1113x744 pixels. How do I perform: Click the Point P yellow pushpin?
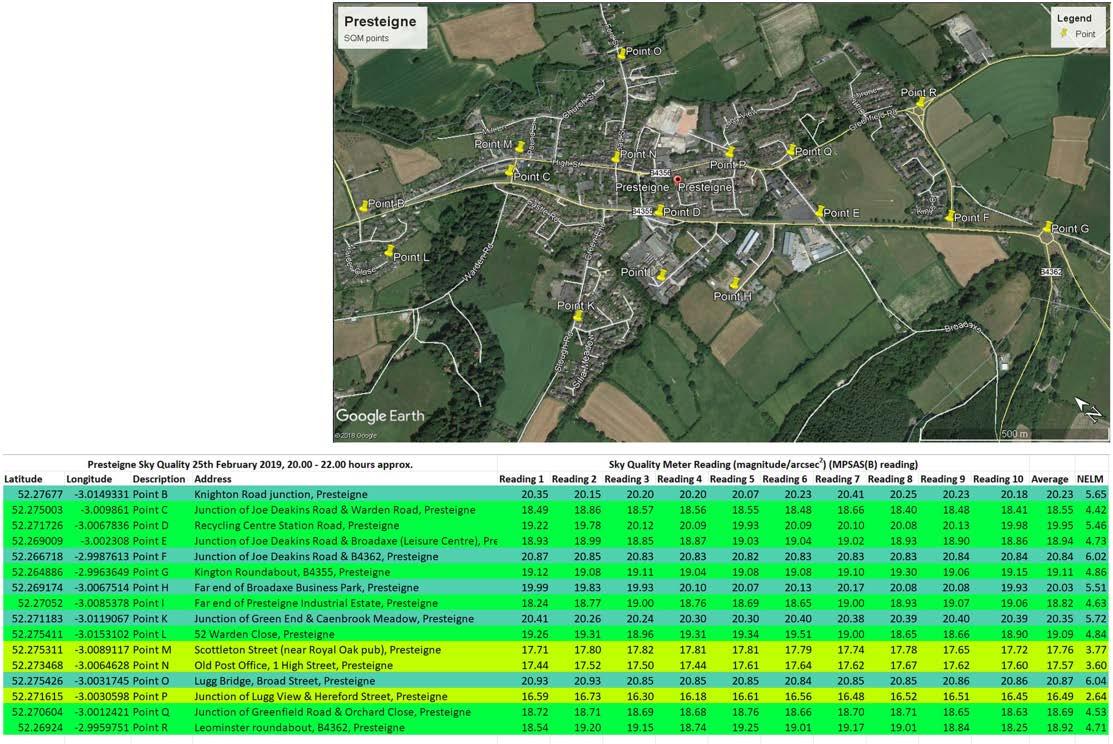coord(730,151)
